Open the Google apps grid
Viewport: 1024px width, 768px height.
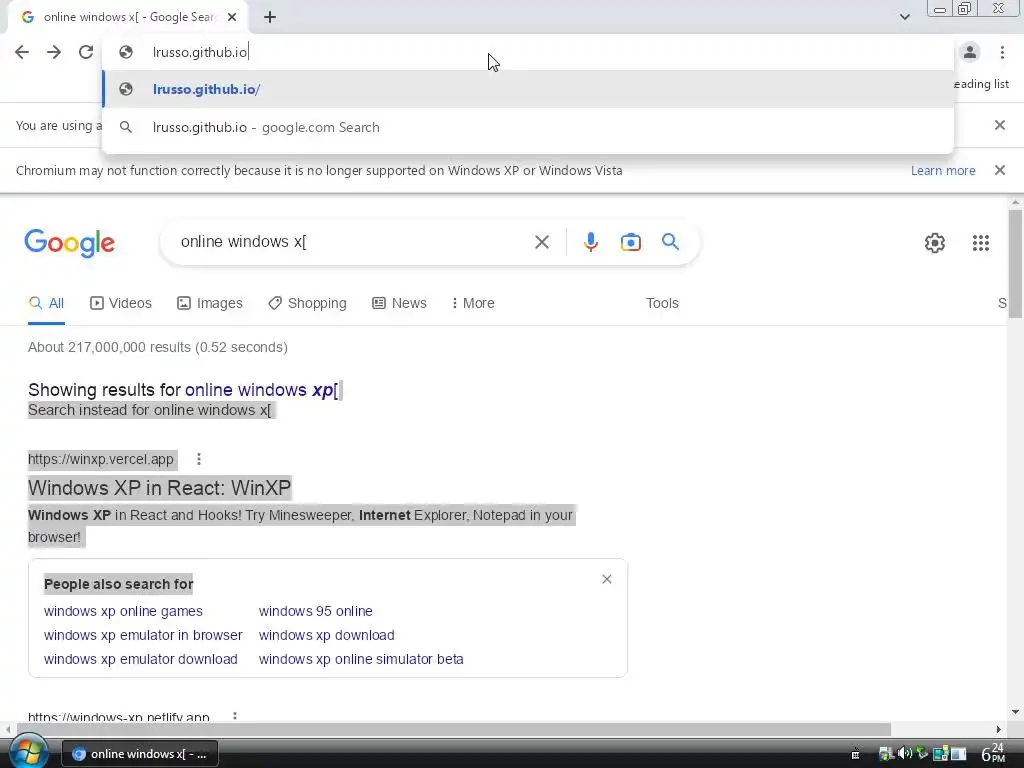(980, 243)
